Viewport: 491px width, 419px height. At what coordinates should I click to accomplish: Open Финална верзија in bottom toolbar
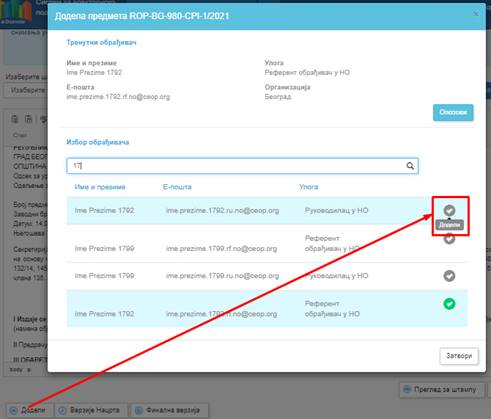click(x=169, y=410)
